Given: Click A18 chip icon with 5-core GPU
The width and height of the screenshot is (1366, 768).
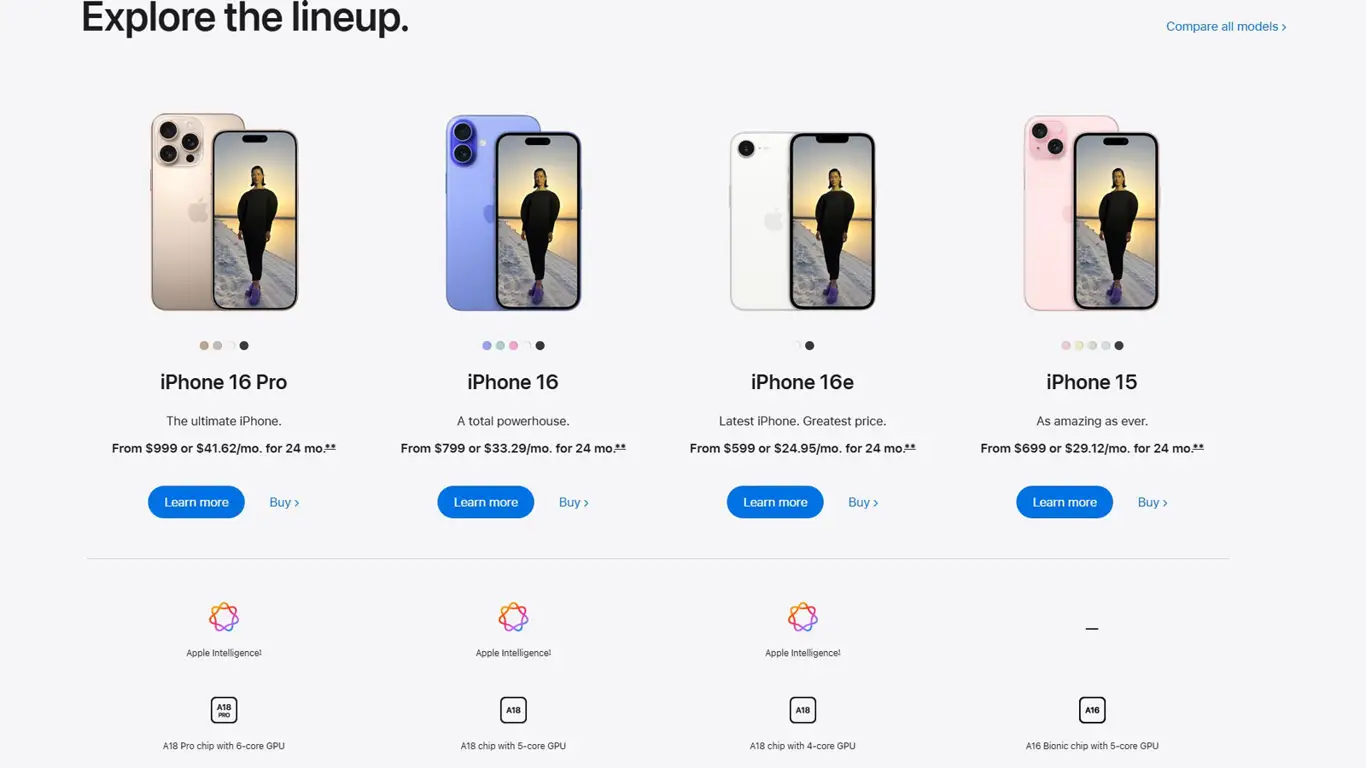Looking at the screenshot, I should (x=513, y=710).
